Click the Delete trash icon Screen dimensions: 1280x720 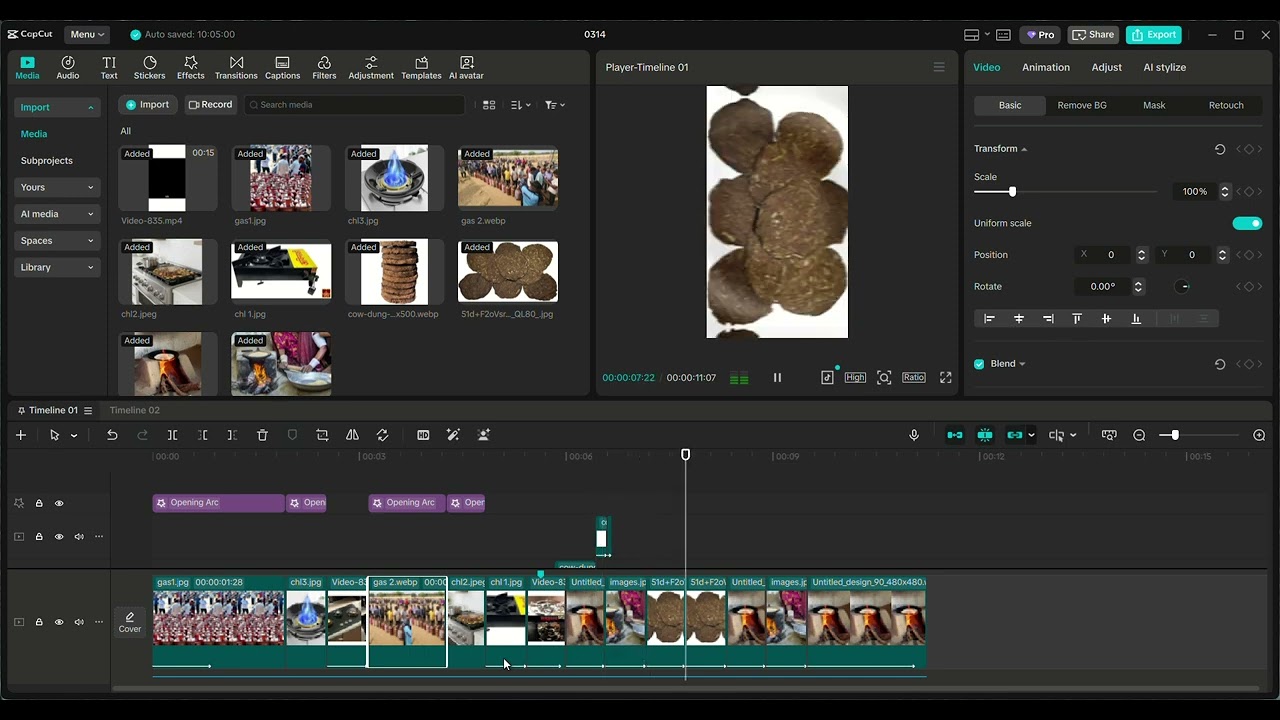click(262, 435)
